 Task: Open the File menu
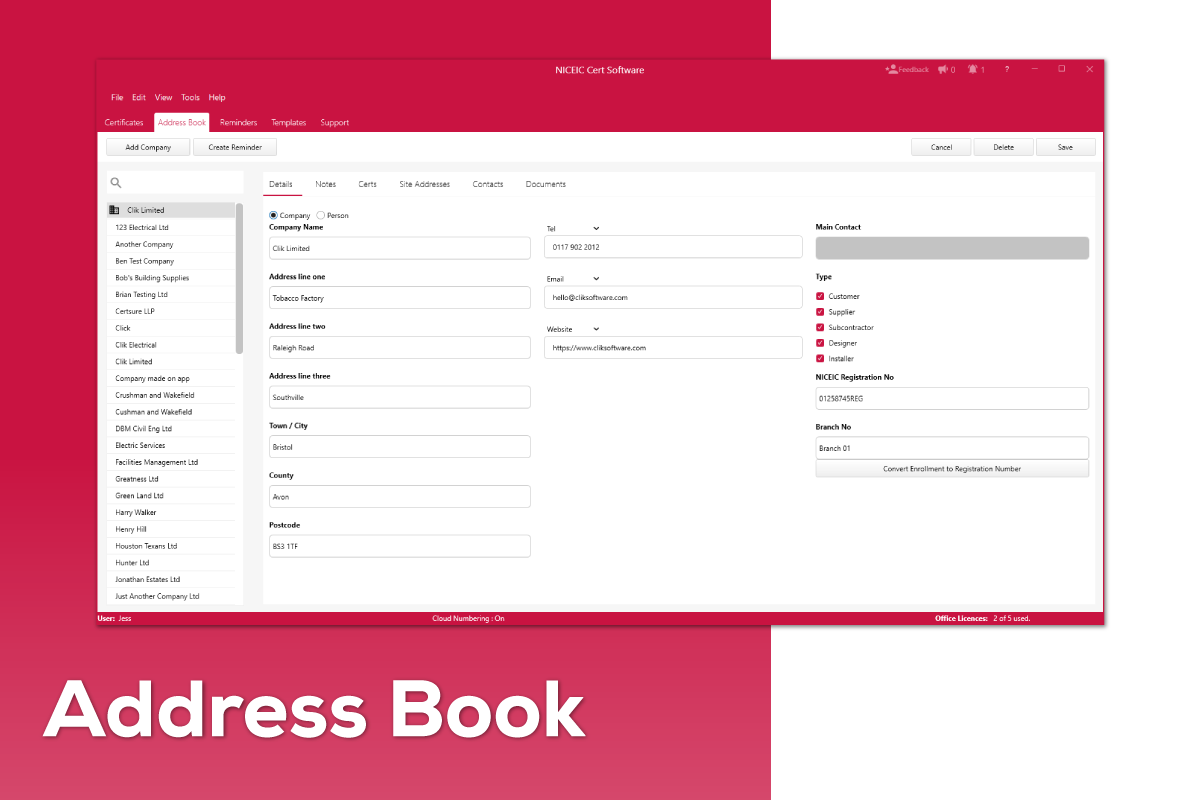(117, 98)
